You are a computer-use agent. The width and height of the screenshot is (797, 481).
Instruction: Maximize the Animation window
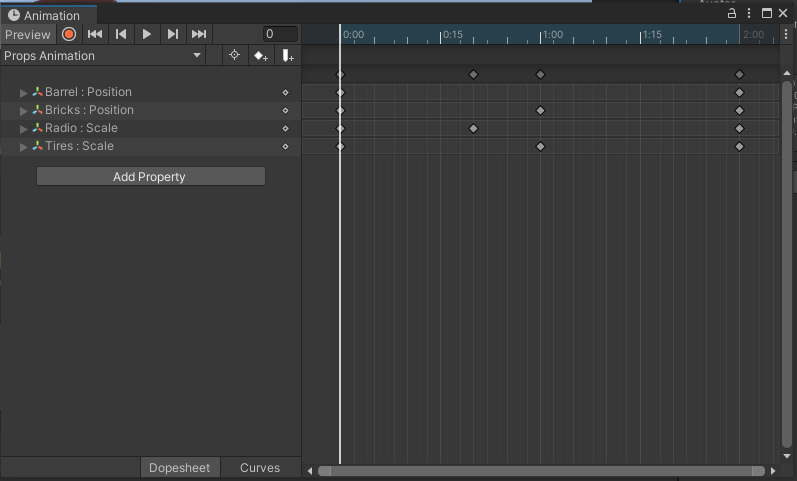pos(767,13)
